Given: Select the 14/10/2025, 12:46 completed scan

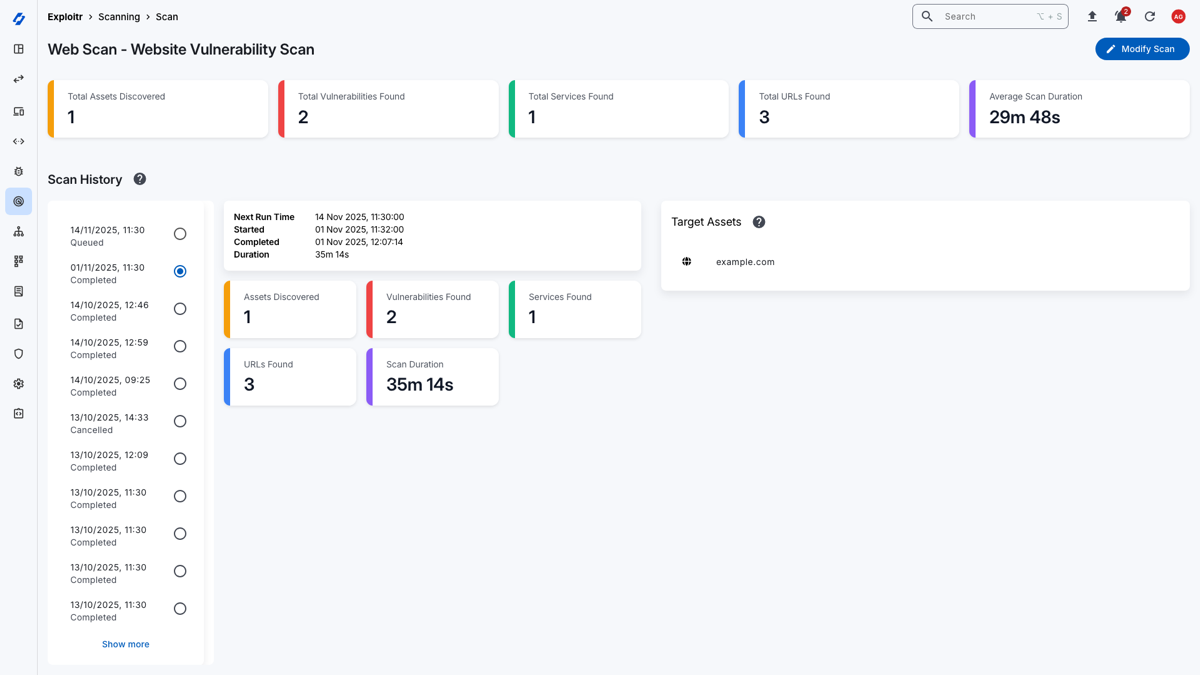Looking at the screenshot, I should point(180,309).
